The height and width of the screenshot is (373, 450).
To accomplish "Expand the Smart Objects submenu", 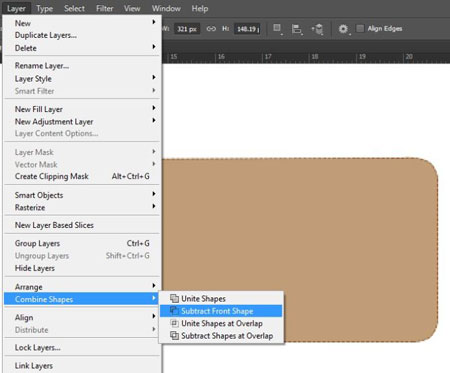I will (82, 195).
